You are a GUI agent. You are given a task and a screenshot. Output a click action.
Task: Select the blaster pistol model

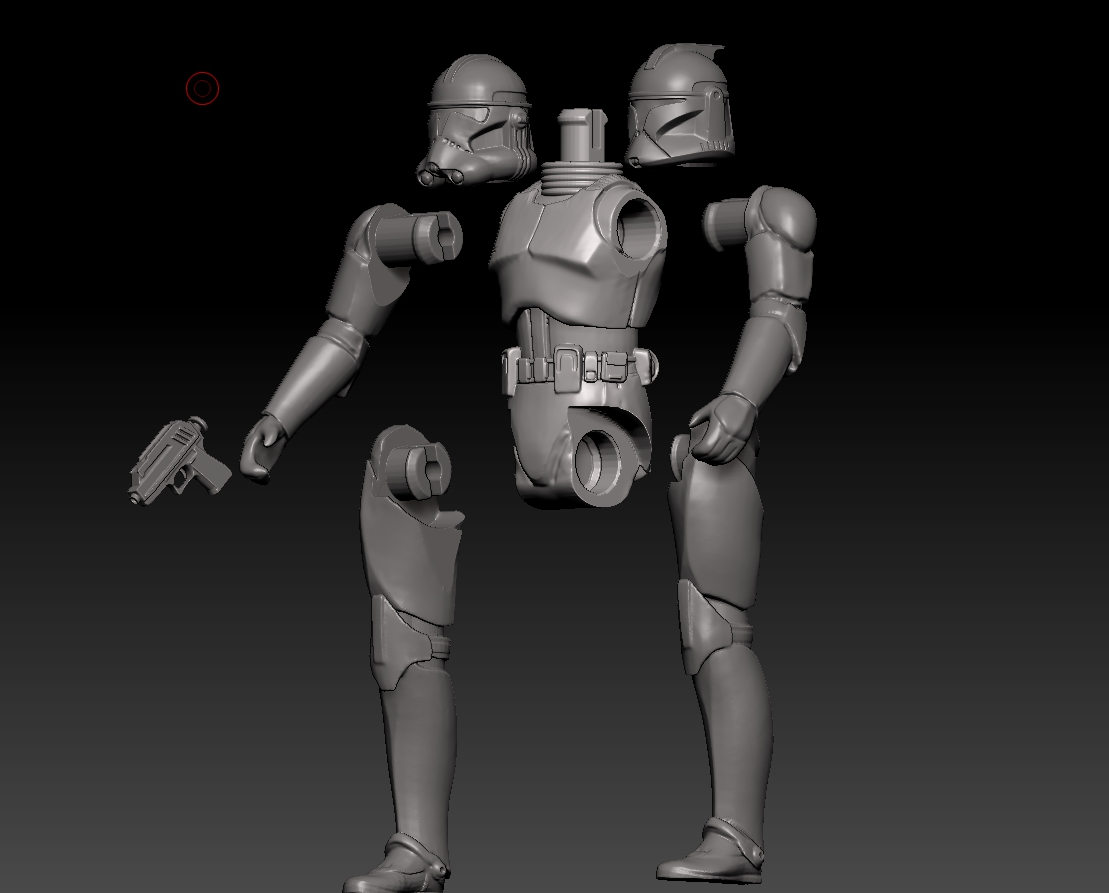[x=179, y=460]
